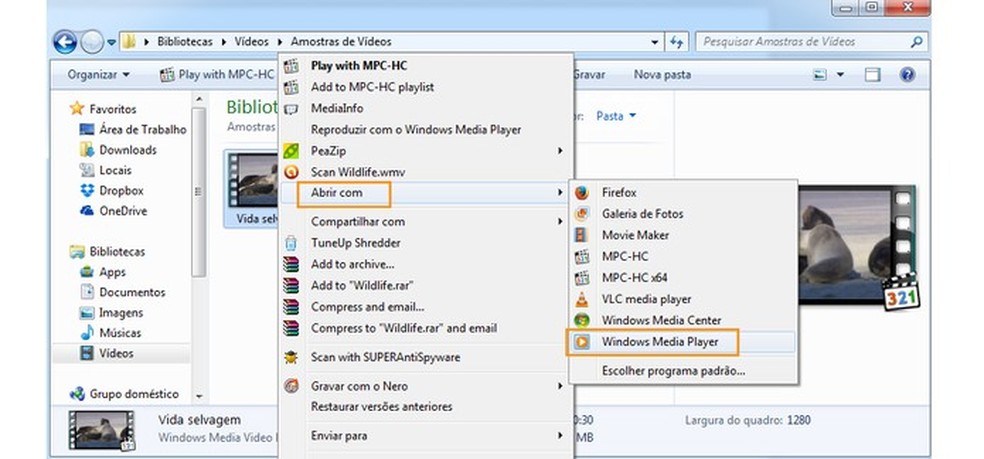Choose Add to "Wildlife.rar" entry
Viewport: 984px width, 459px height.
click(x=425, y=286)
